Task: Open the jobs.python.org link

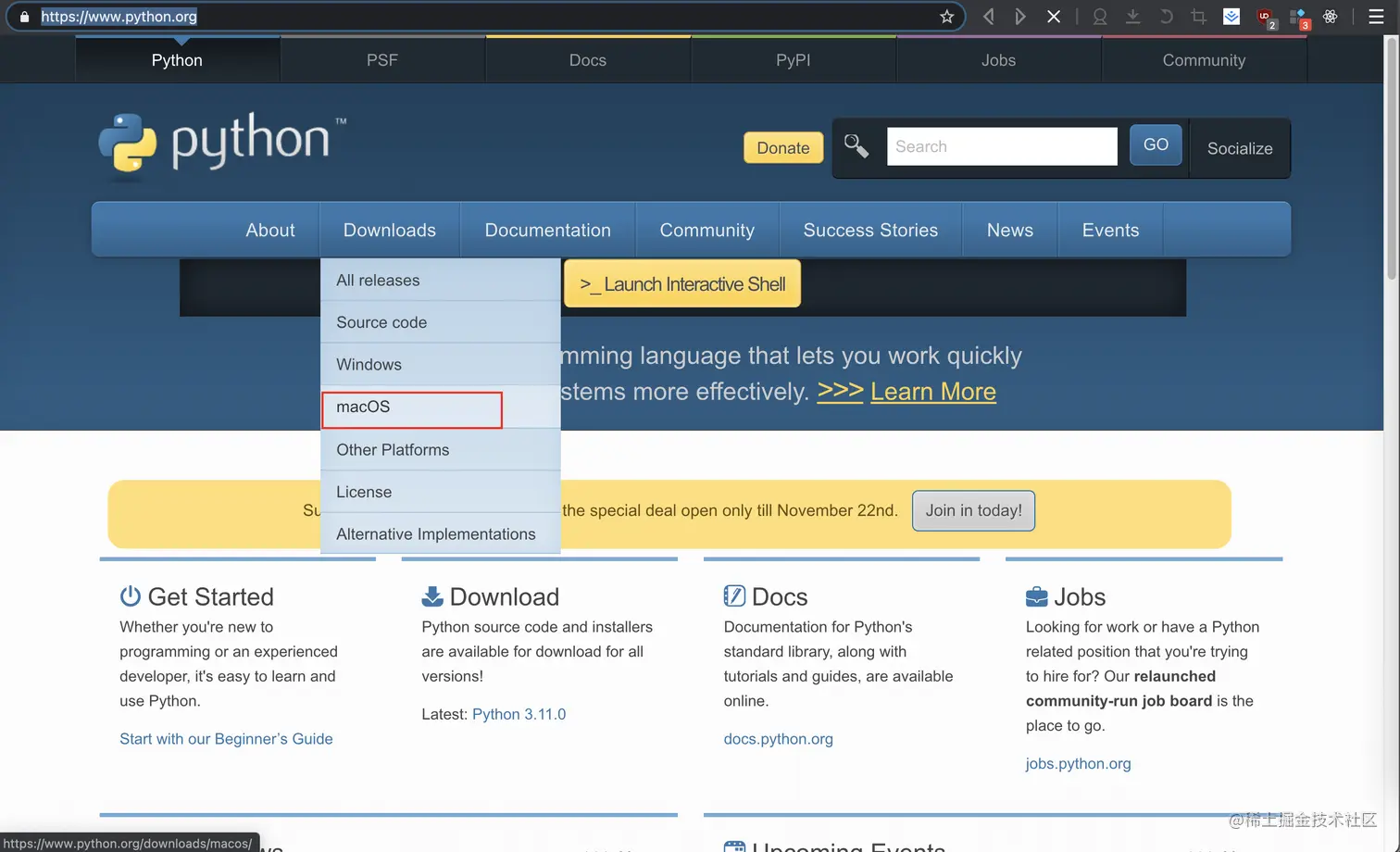Action: (x=1079, y=764)
